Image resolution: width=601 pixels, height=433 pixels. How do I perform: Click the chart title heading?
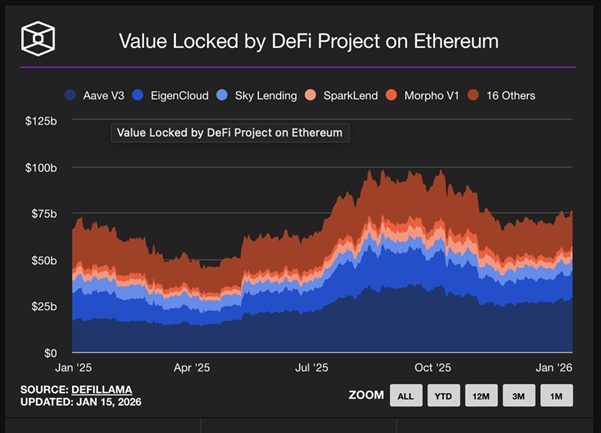click(308, 41)
